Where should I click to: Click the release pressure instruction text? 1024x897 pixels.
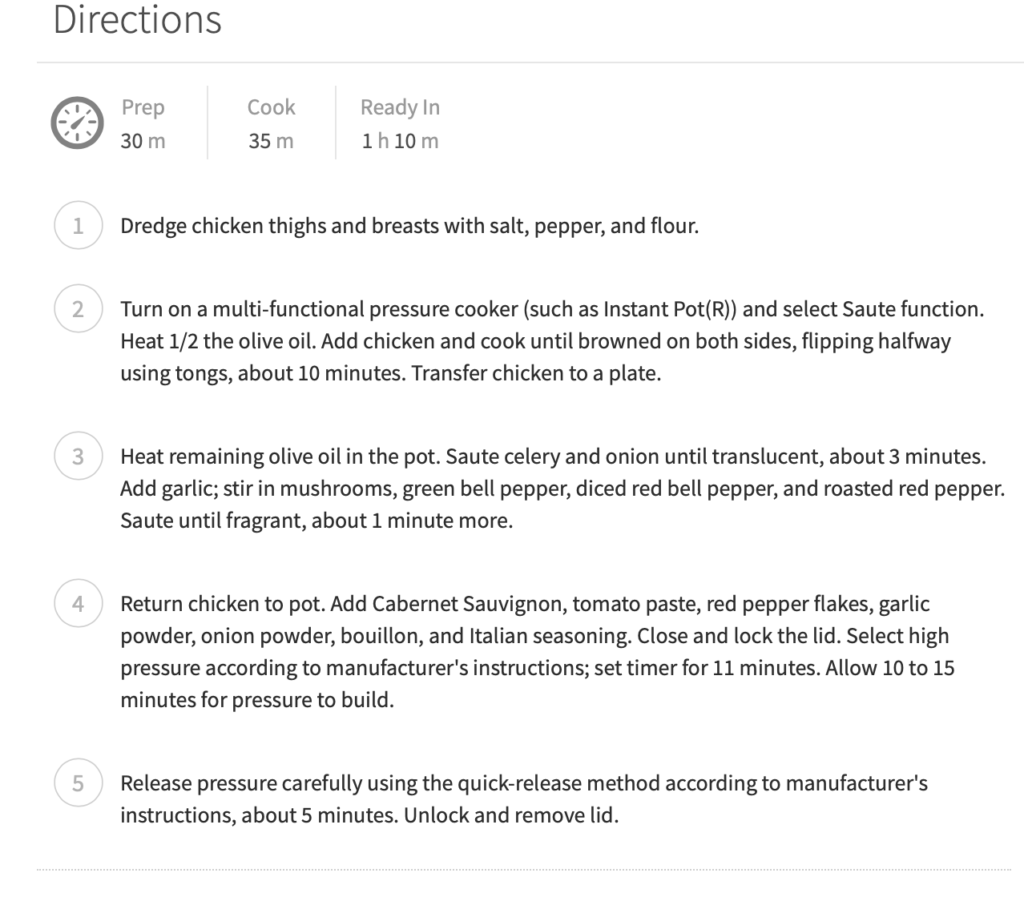[524, 799]
